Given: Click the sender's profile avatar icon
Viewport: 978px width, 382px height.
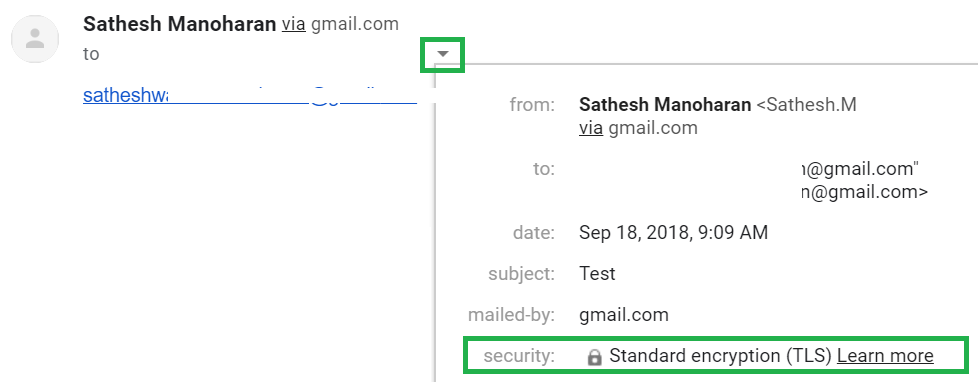Looking at the screenshot, I should pyautogui.click(x=35, y=39).
